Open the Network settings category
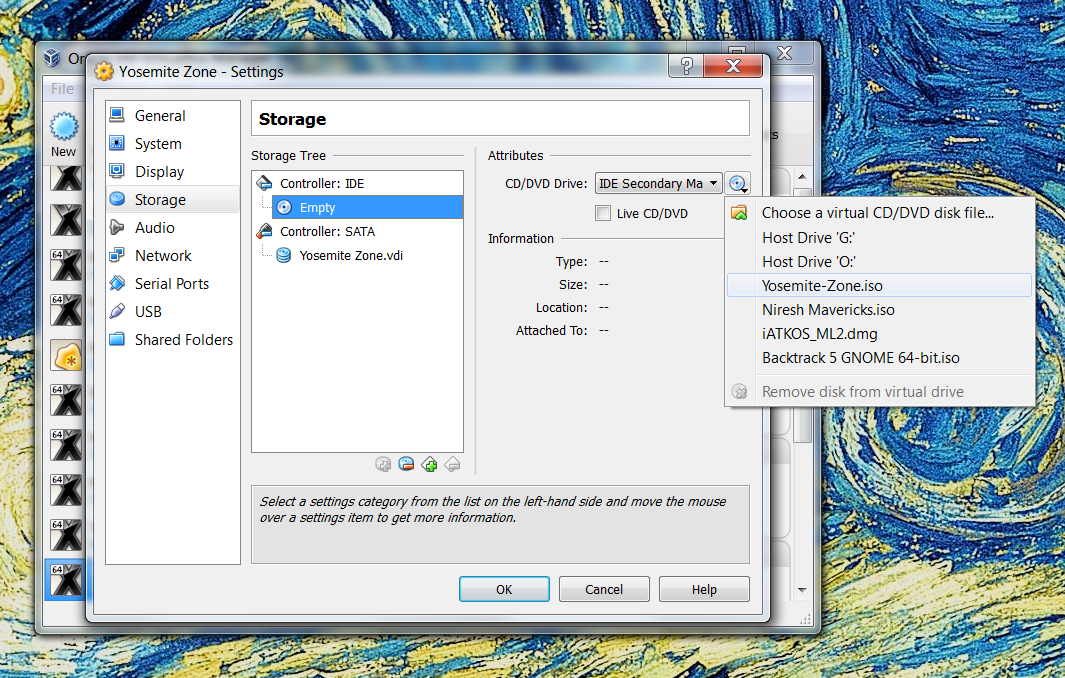 coord(173,255)
